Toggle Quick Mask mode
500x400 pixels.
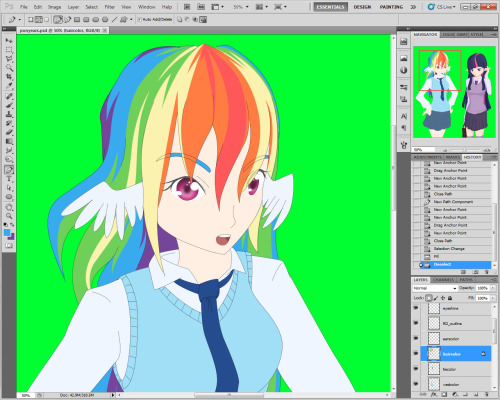pyautogui.click(x=9, y=246)
